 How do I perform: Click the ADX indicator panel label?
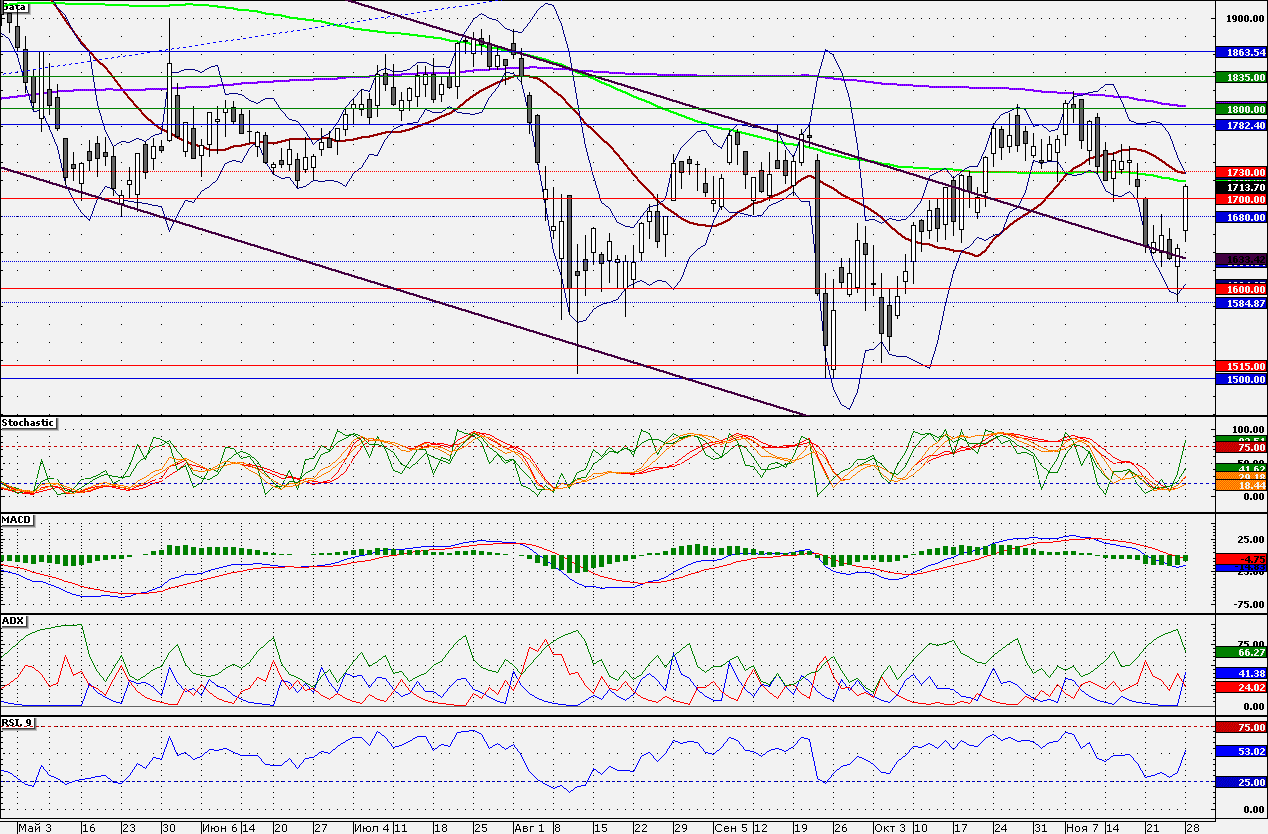click(x=13, y=620)
